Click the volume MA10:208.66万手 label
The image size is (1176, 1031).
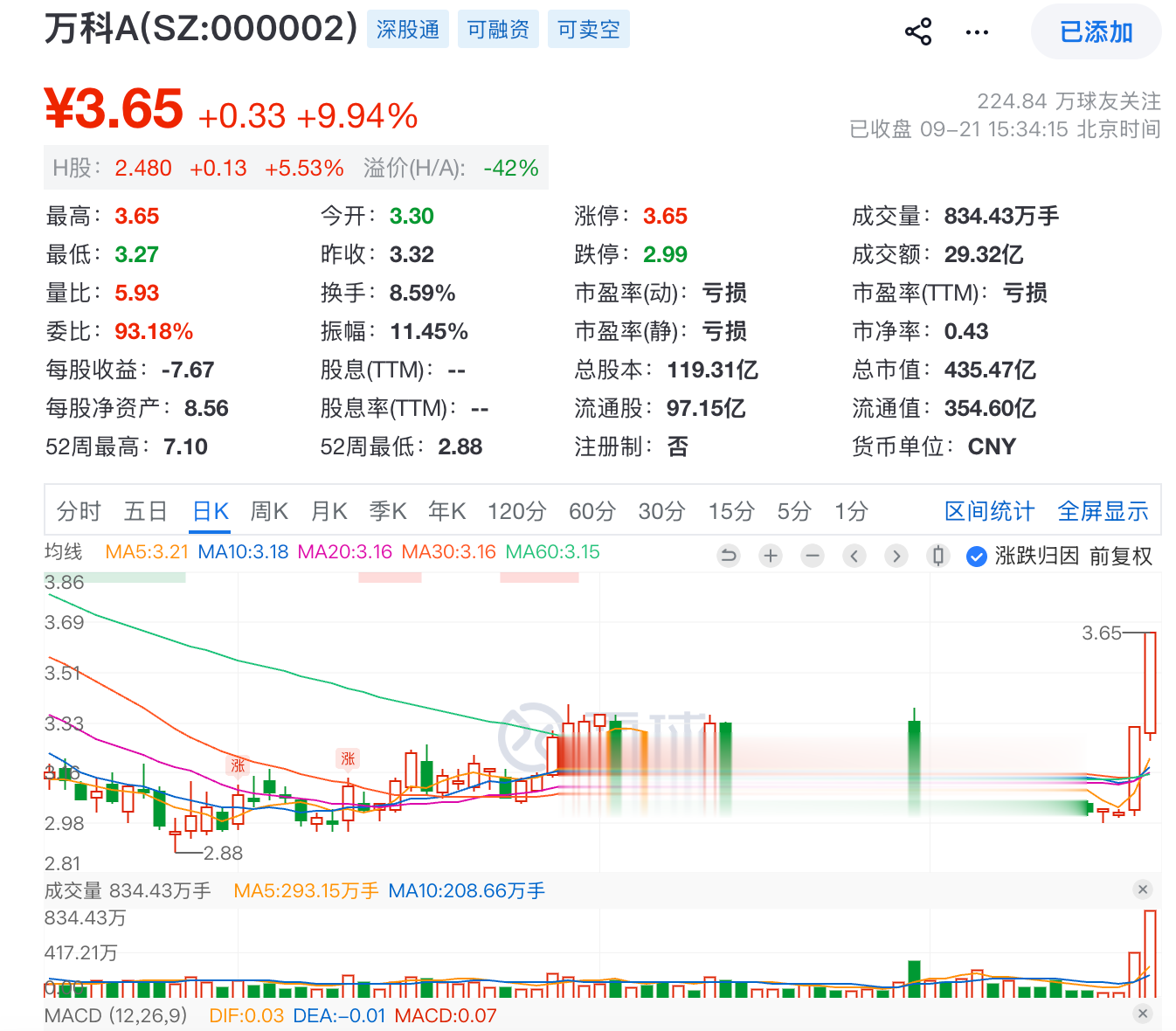tap(467, 890)
